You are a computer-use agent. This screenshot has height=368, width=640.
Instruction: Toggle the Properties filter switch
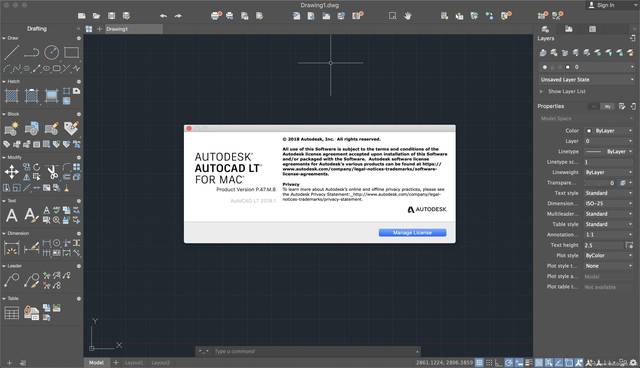(x=601, y=106)
